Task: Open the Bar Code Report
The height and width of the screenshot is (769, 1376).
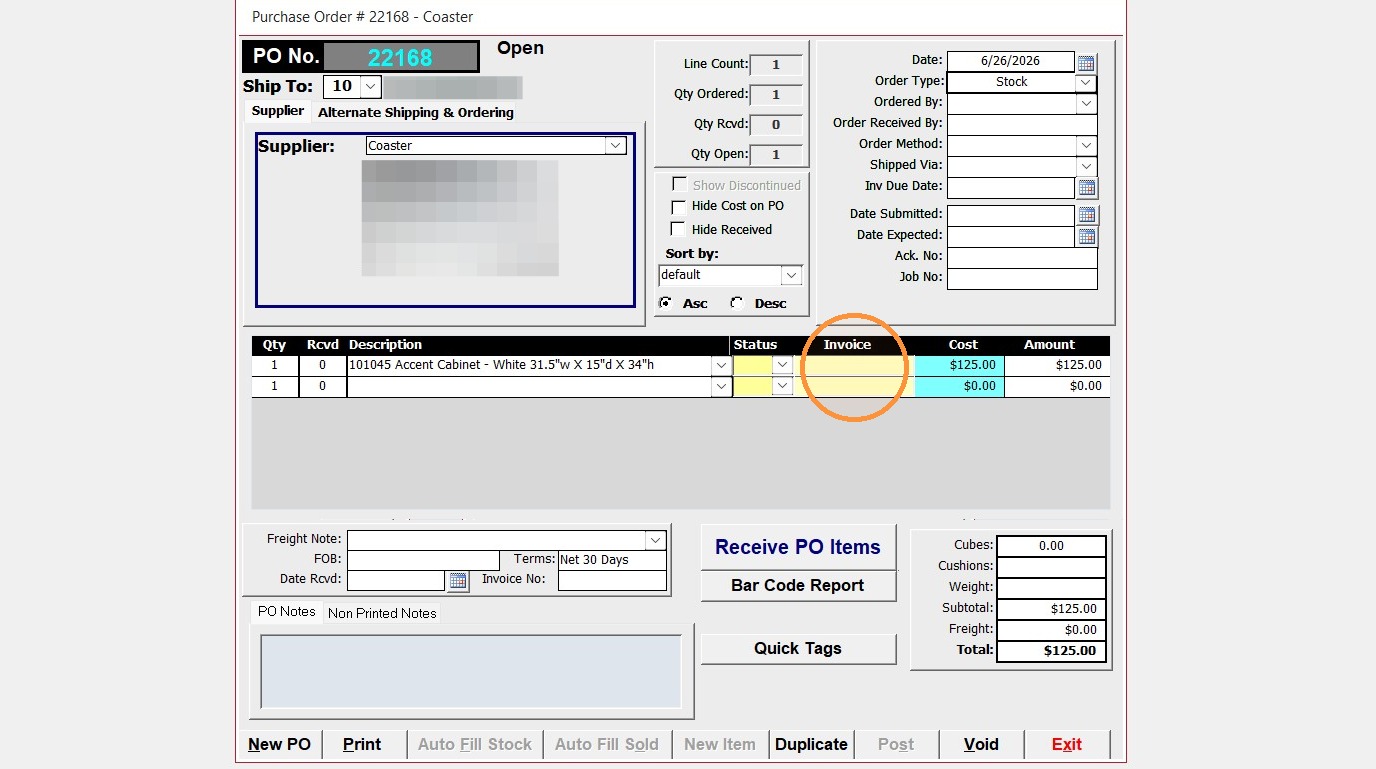Action: tap(798, 586)
